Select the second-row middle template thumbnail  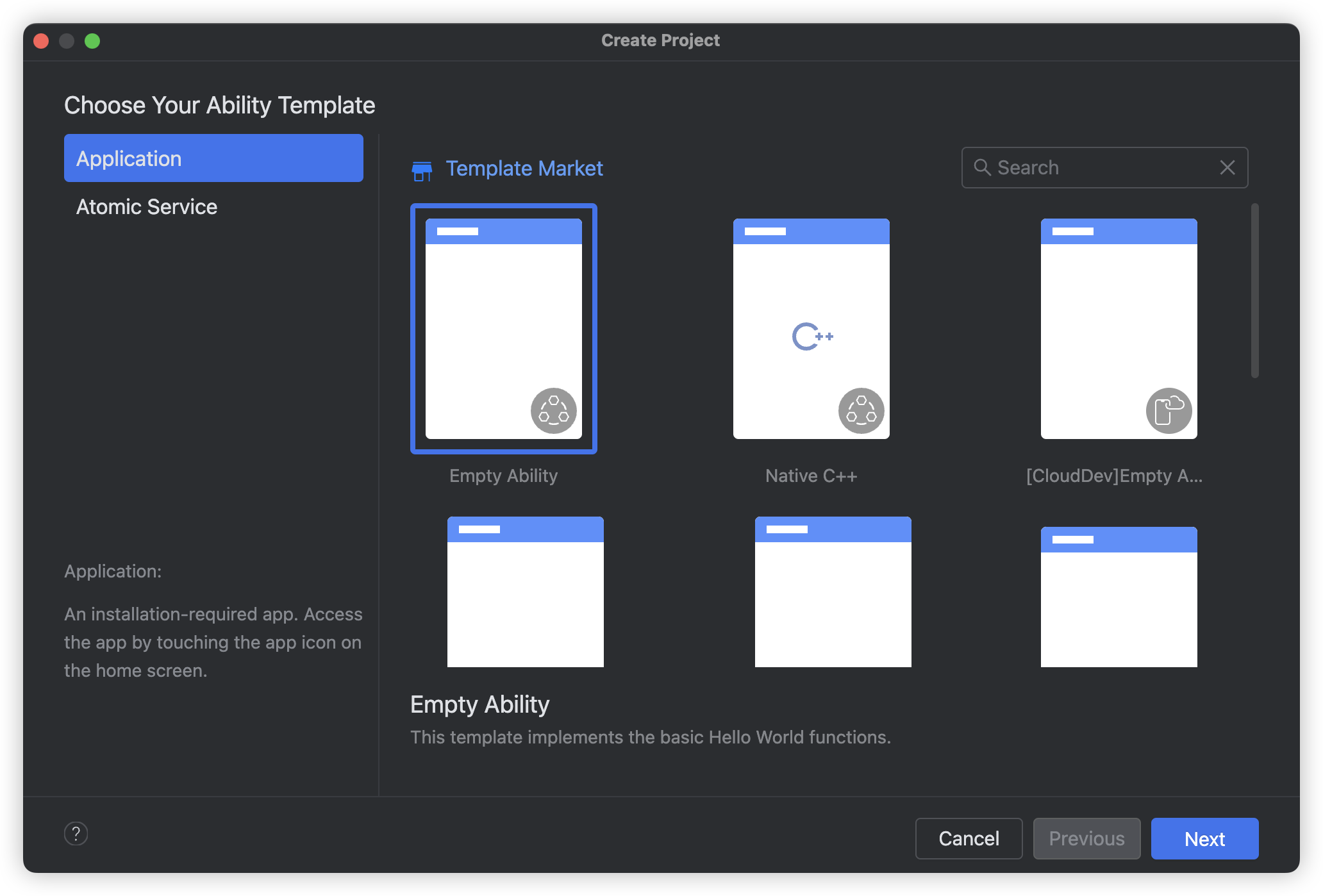coord(833,592)
